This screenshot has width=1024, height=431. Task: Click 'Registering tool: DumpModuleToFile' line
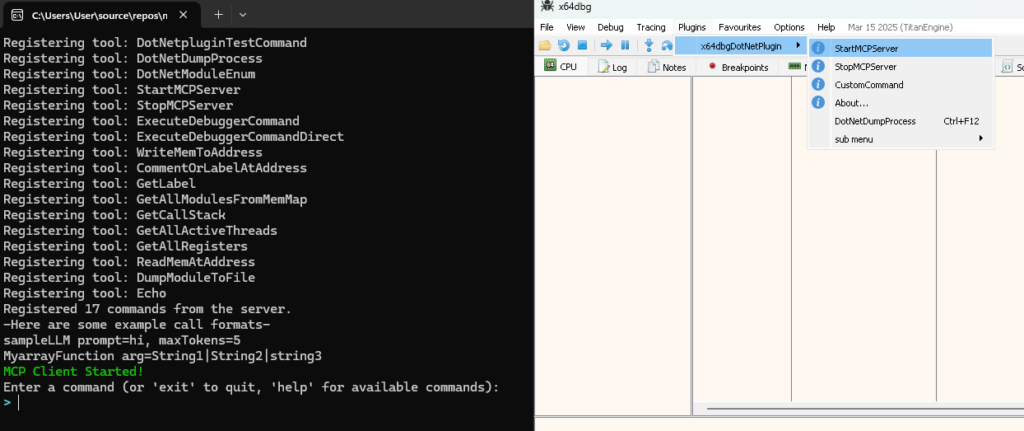point(129,278)
